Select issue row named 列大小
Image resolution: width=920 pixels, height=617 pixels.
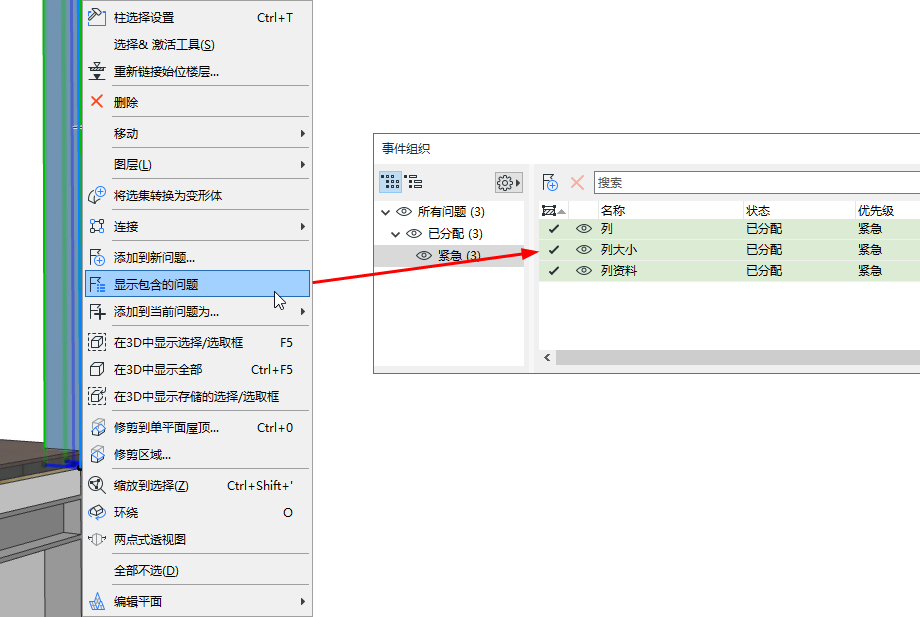pyautogui.click(x=729, y=250)
